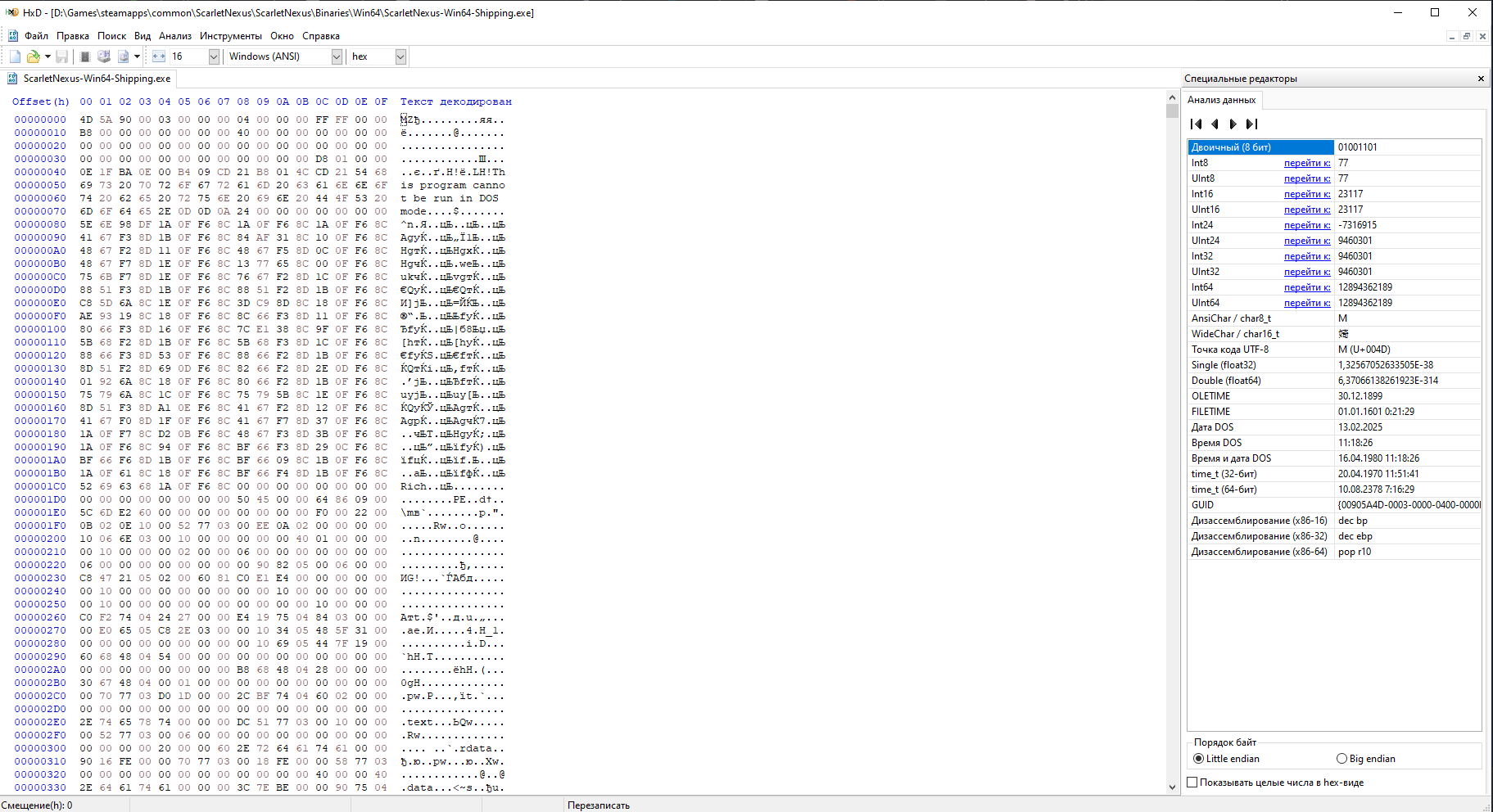Select Big endian byte order

click(x=1366, y=759)
